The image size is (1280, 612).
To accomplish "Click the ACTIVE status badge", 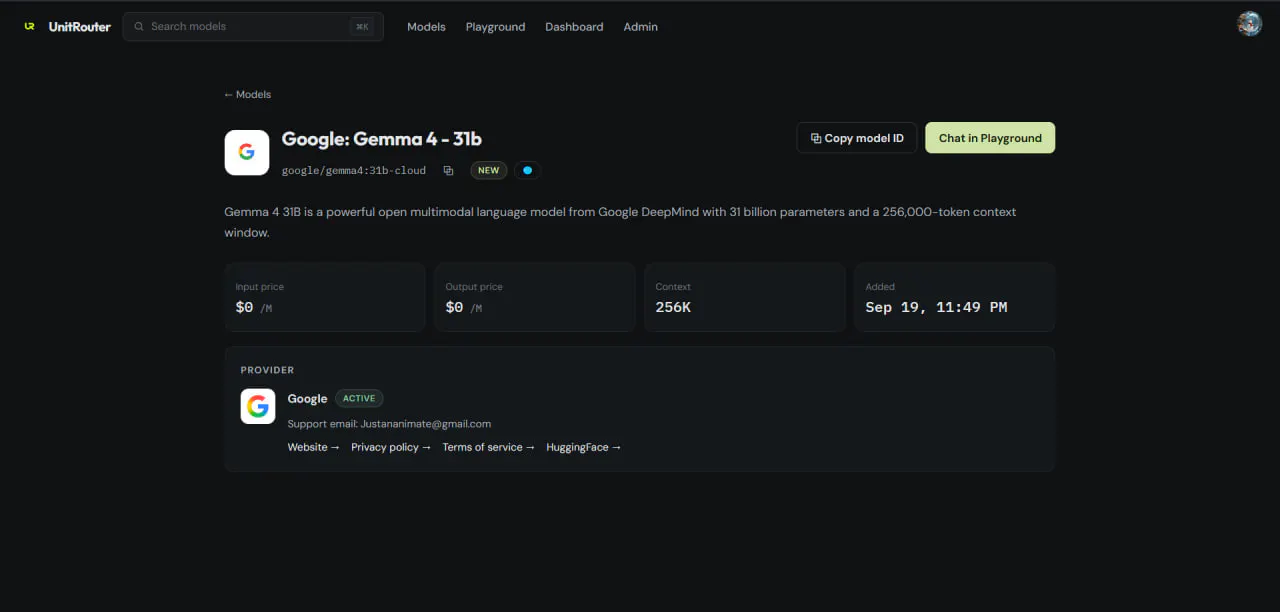I will [x=359, y=398].
